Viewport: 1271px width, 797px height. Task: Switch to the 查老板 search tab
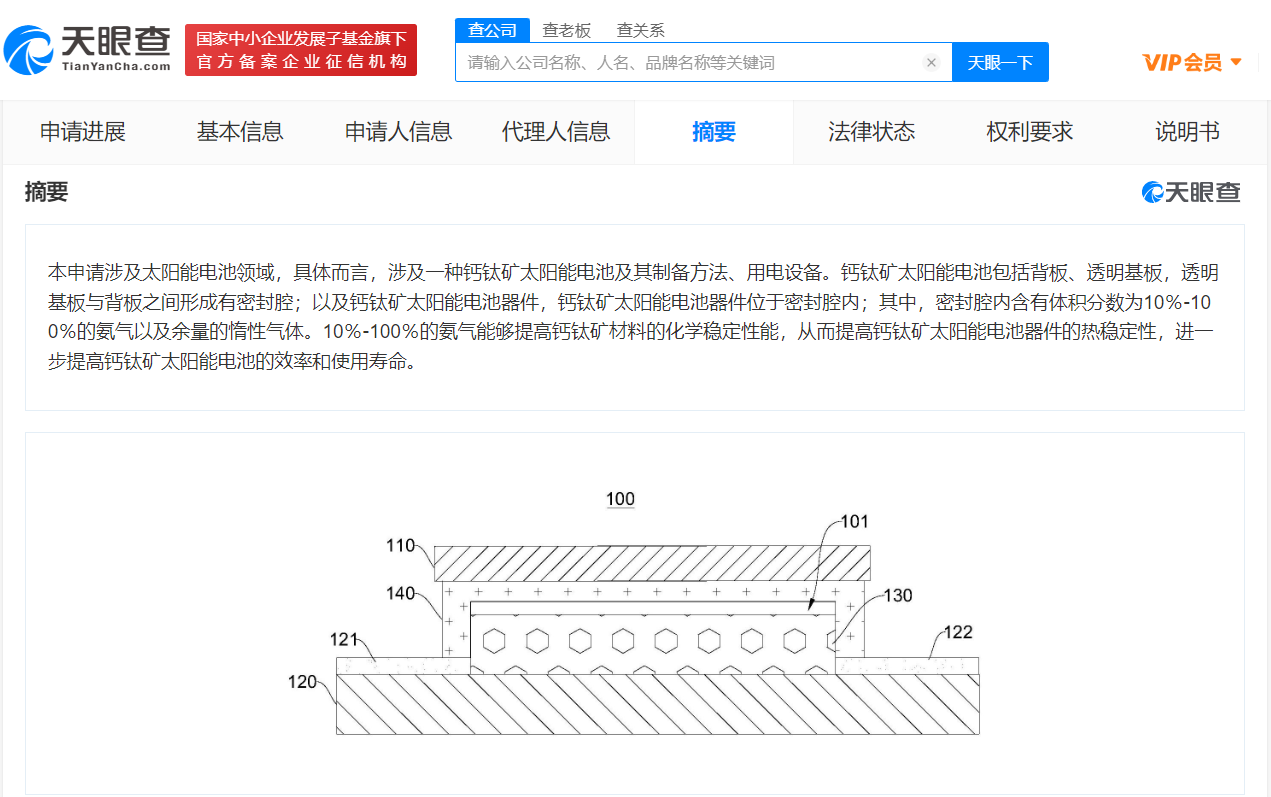tap(565, 30)
